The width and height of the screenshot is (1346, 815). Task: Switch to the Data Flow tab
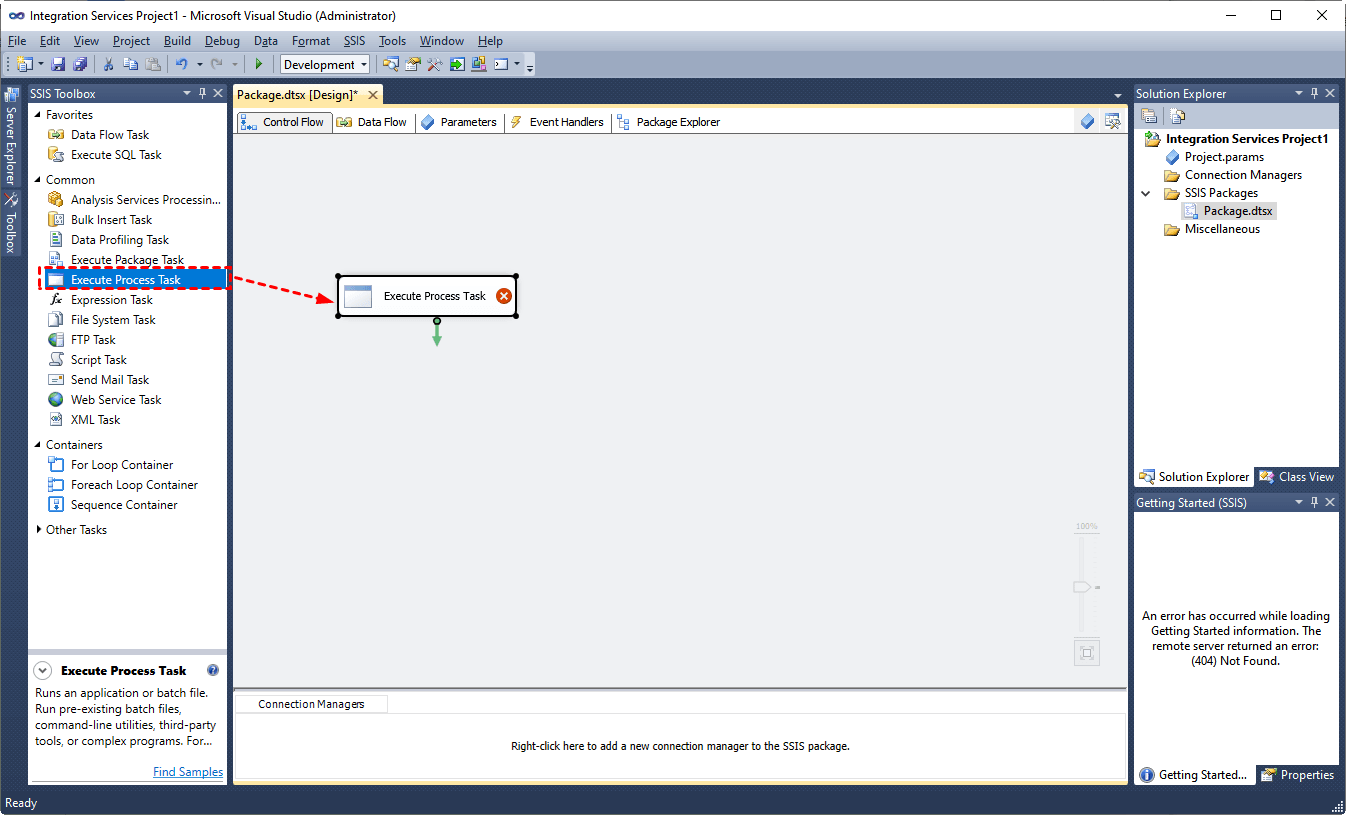coord(371,122)
